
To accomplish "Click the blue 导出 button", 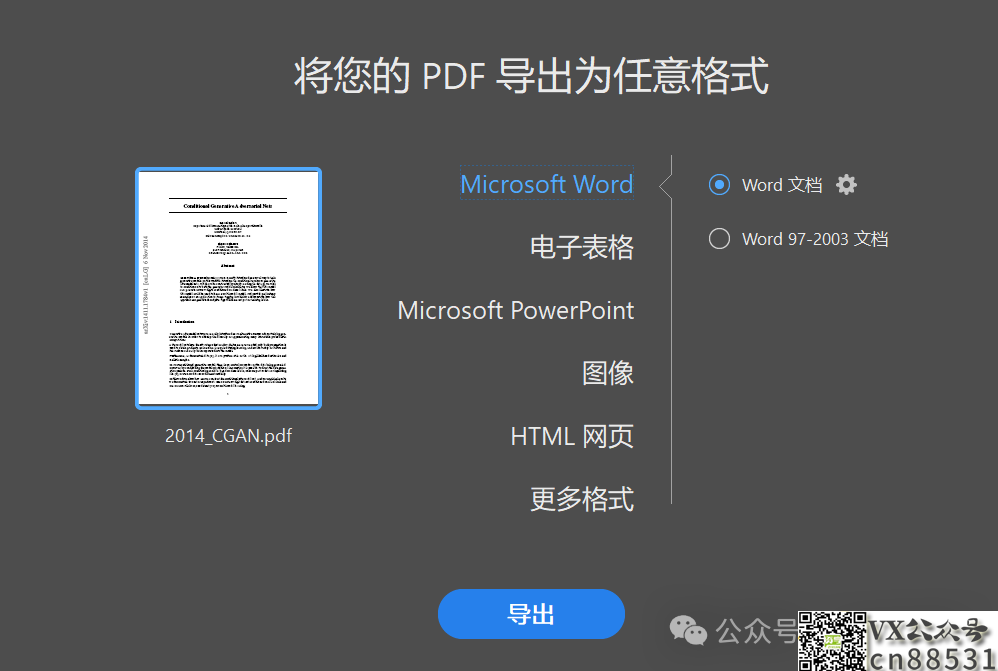I will tap(531, 614).
